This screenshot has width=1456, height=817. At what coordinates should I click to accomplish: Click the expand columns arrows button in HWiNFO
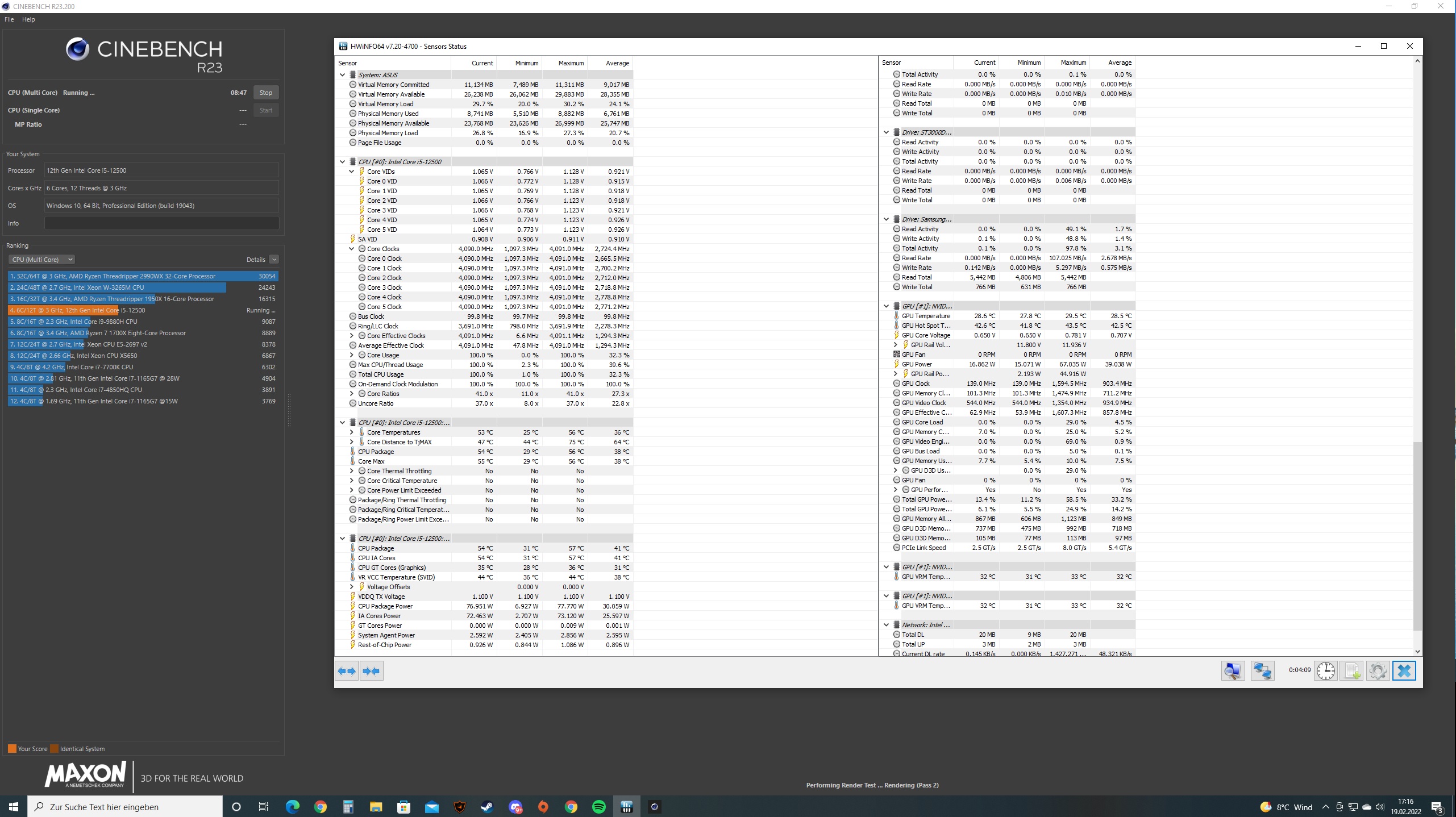point(347,671)
